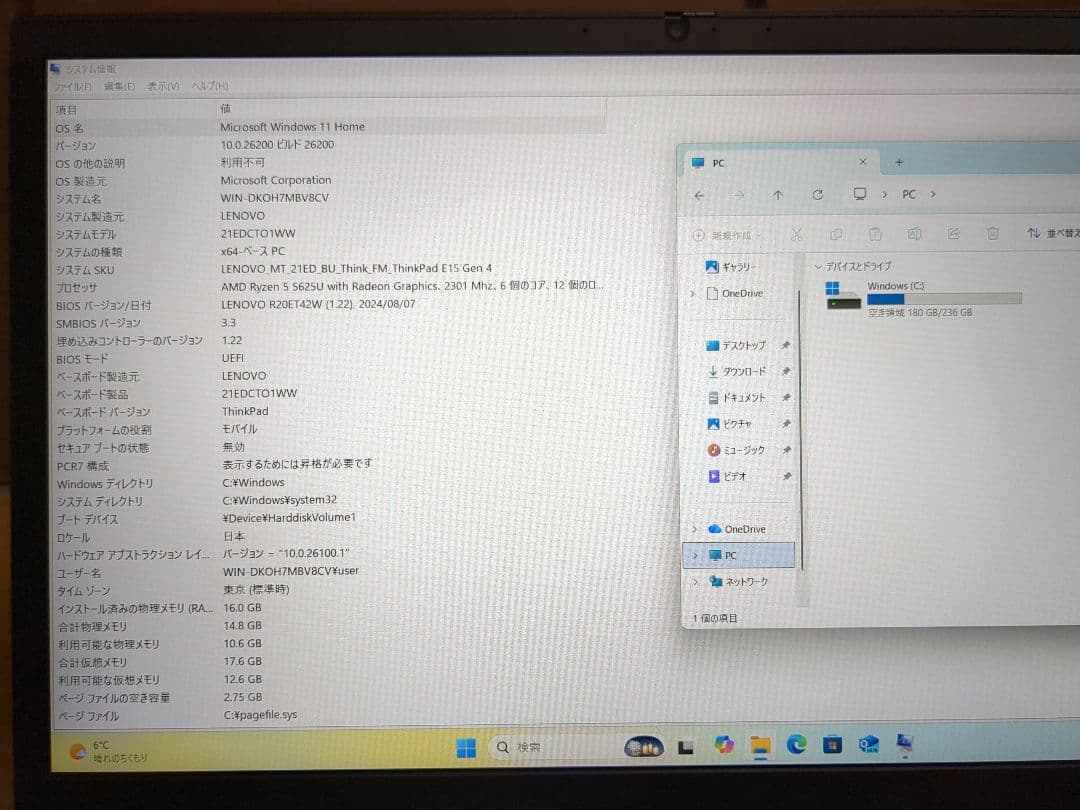Go back in File Explorer

tap(699, 196)
